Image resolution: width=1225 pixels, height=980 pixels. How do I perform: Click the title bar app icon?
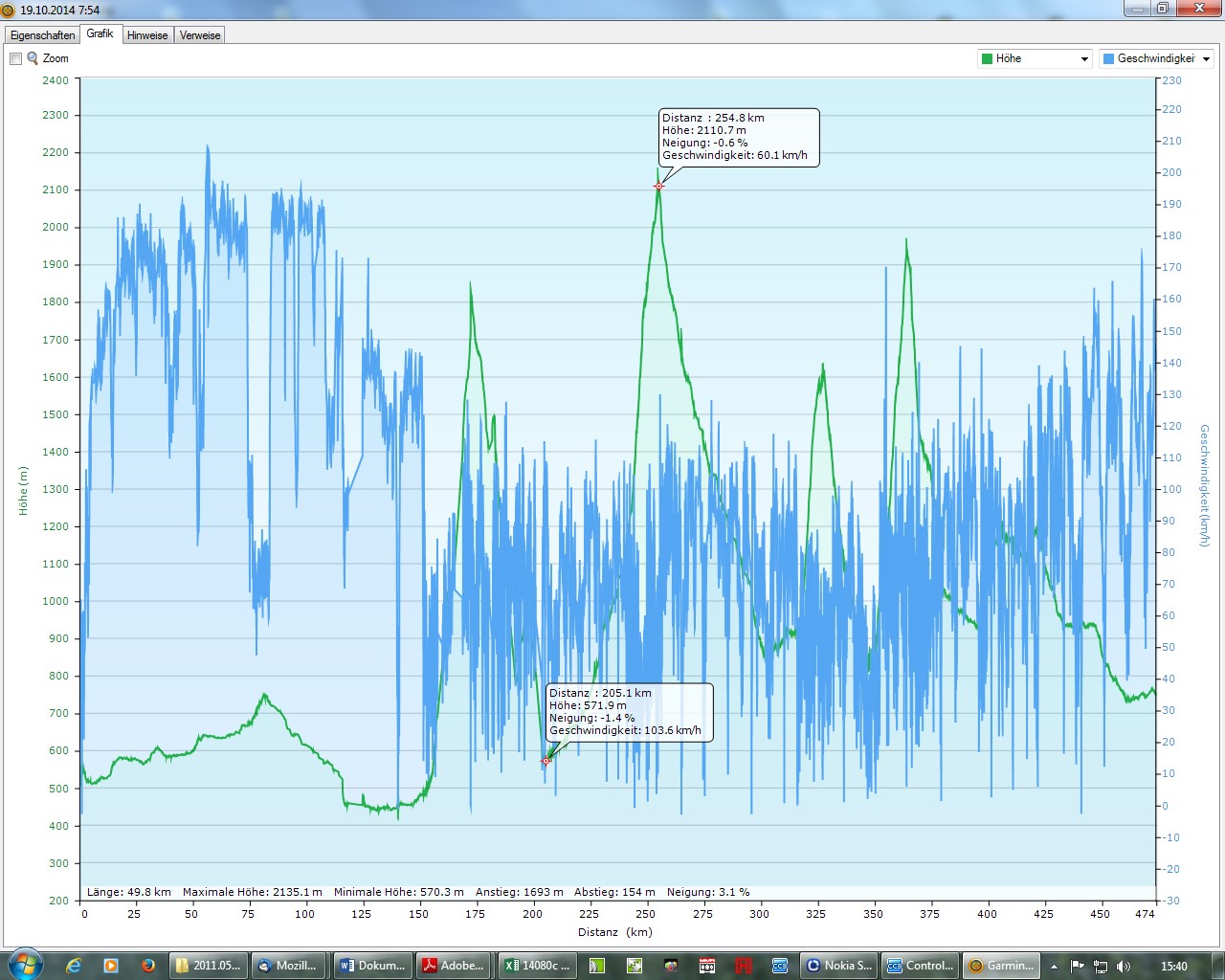point(9,10)
